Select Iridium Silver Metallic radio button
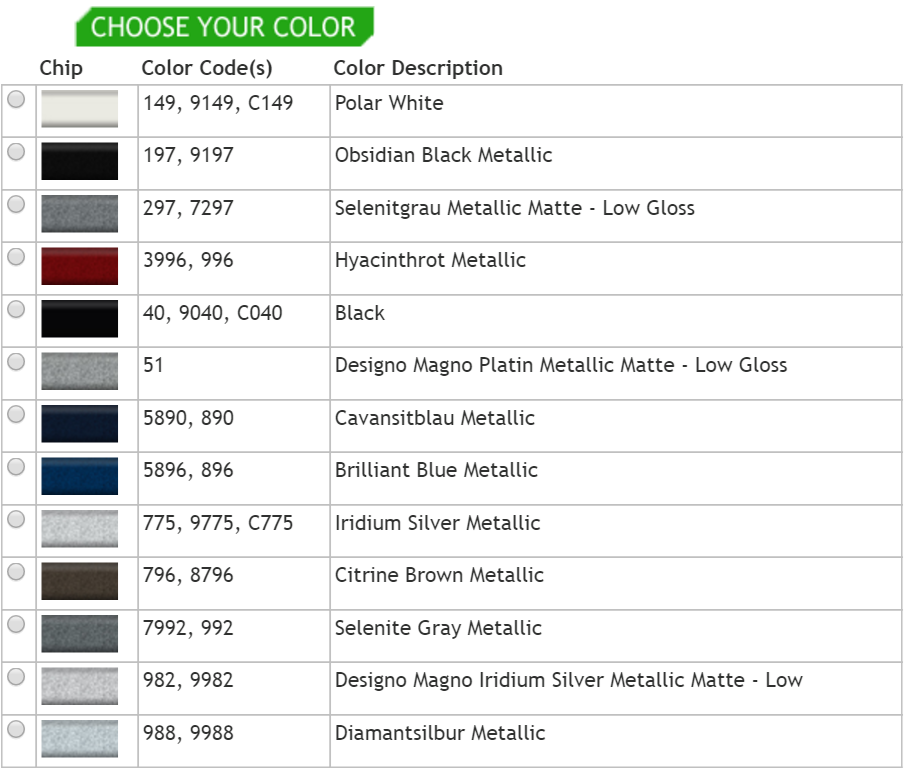The image size is (917, 774). tap(16, 520)
